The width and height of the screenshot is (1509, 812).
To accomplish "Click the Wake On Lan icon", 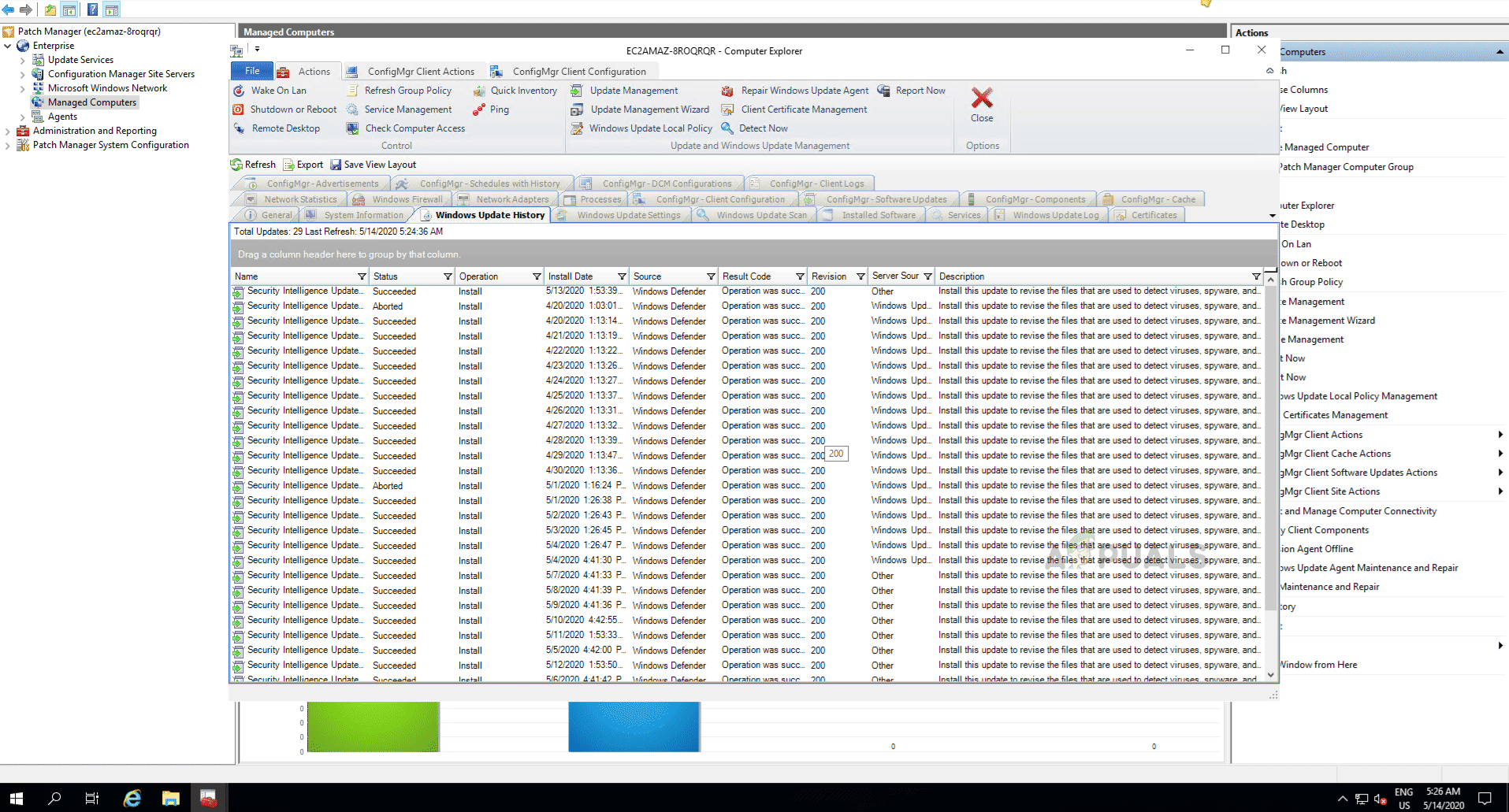I will coord(239,91).
